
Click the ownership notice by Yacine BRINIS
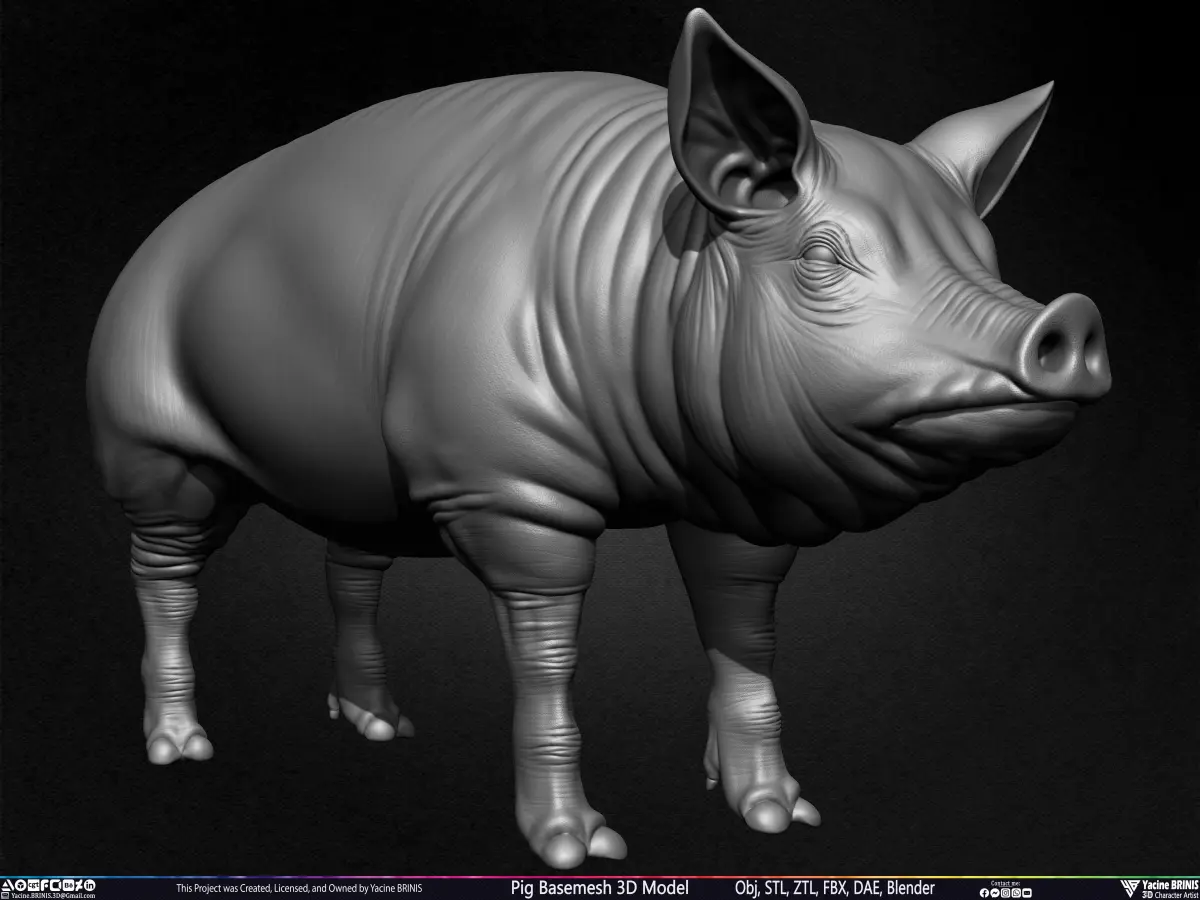tap(299, 888)
